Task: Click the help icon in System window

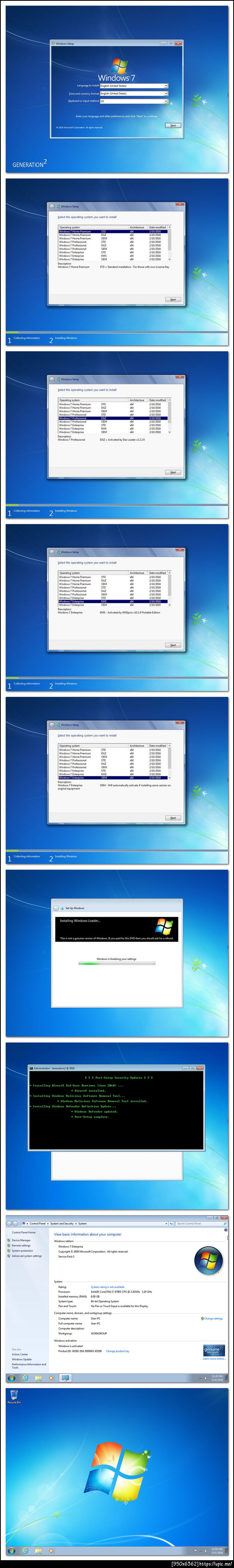Action: [x=225, y=1230]
